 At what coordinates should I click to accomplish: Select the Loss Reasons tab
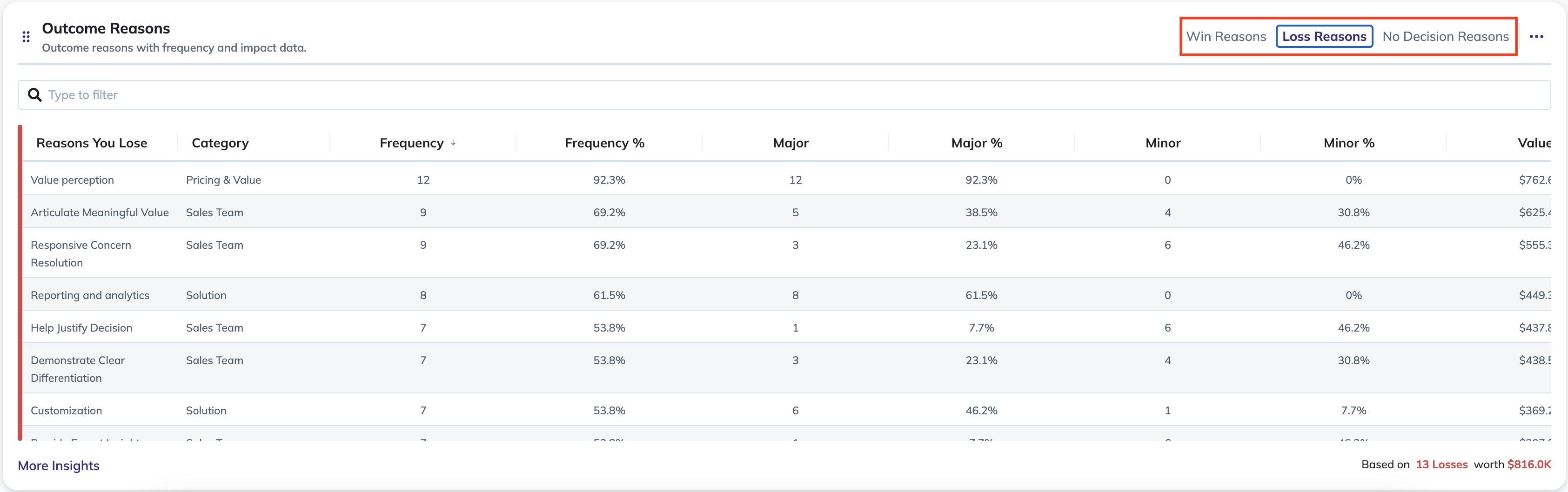point(1324,36)
